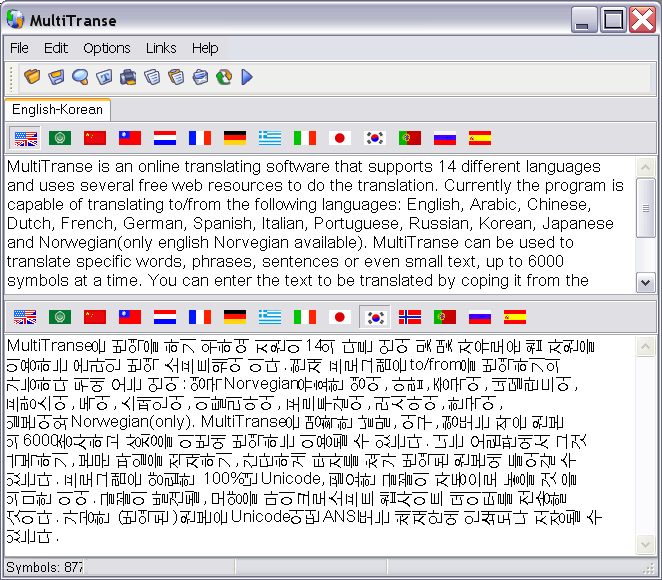Click inside the English source text box

tap(320, 225)
